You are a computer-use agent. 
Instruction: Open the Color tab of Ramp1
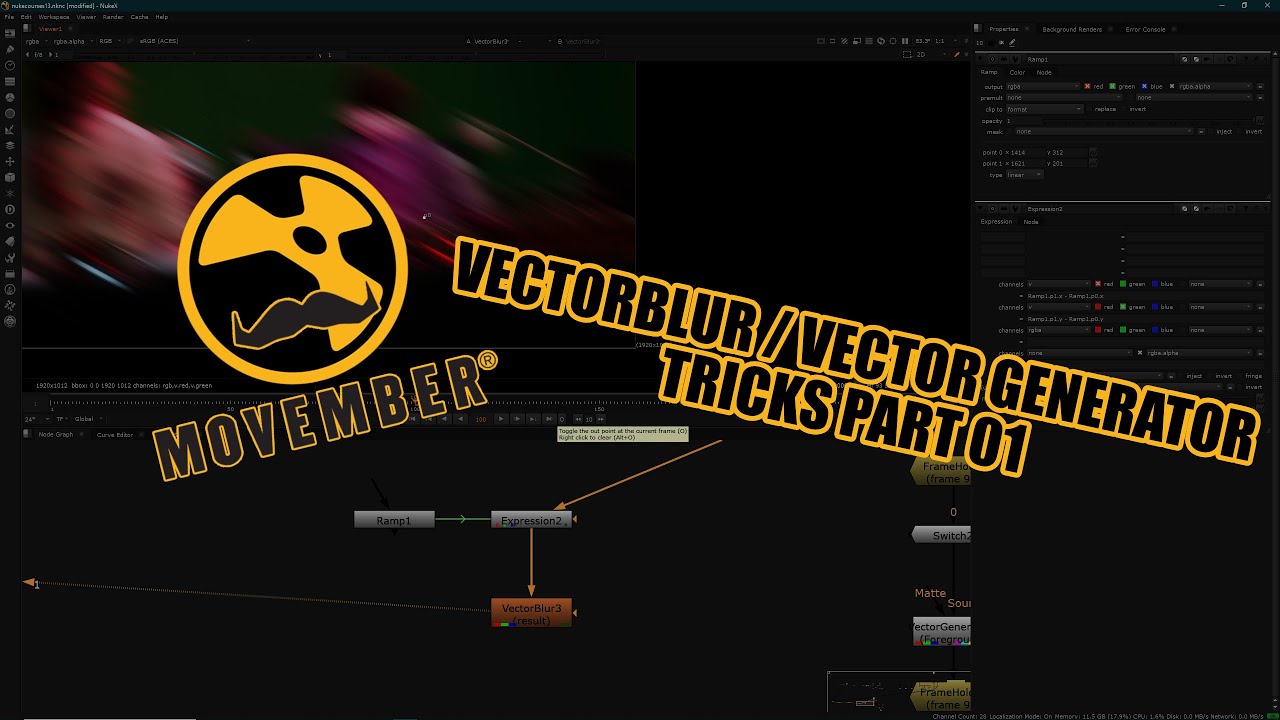[x=1017, y=72]
